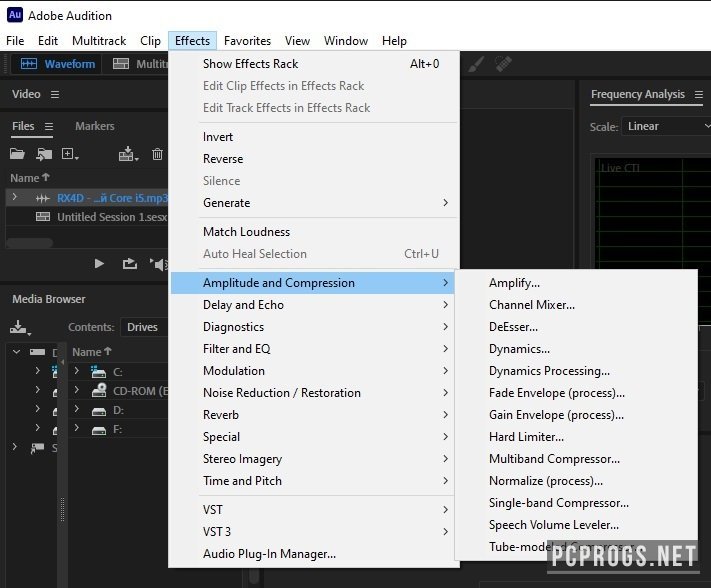Open the Contents Drives dropdown
The height and width of the screenshot is (588, 711).
[143, 327]
